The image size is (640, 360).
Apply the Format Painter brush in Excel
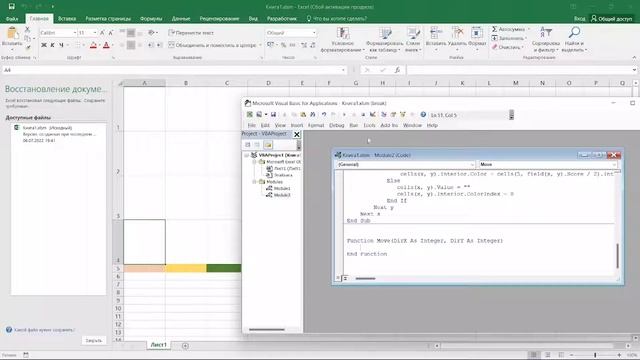(x=27, y=47)
